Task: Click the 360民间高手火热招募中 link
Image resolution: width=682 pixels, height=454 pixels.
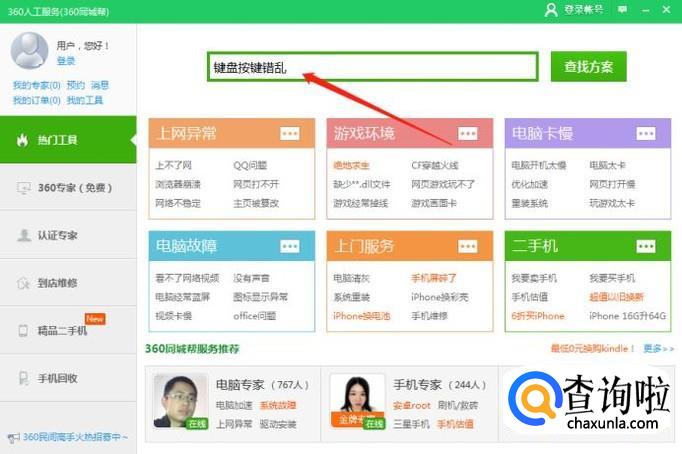Action: pyautogui.click(x=75, y=437)
